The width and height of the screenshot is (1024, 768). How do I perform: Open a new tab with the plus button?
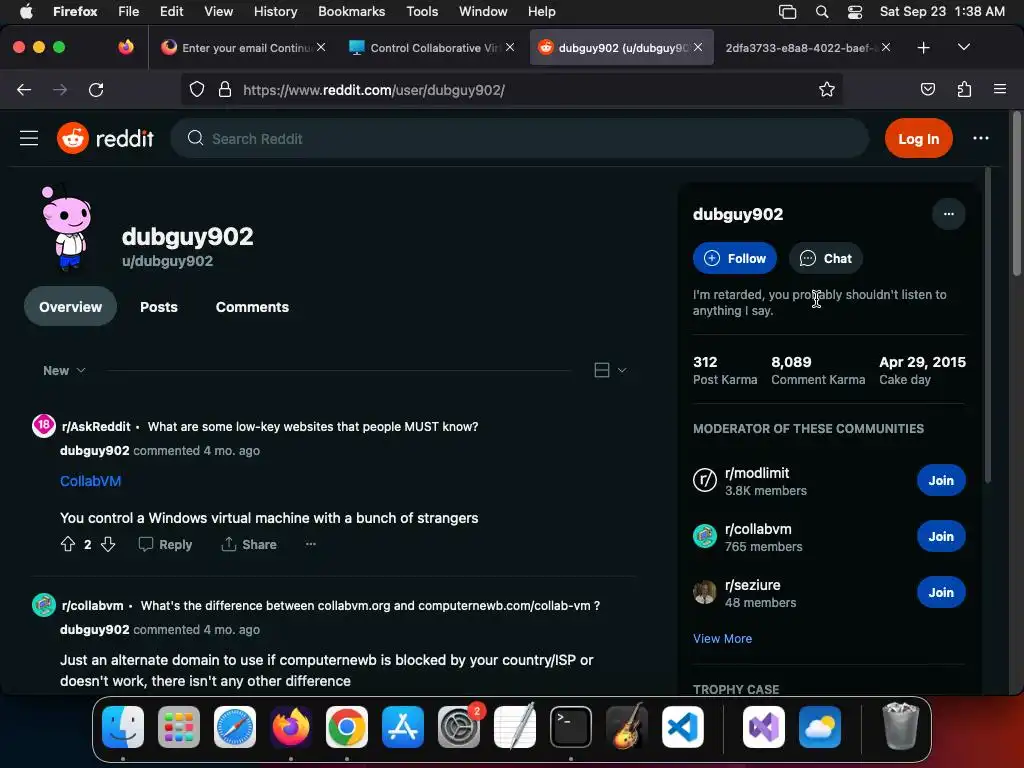click(x=923, y=48)
